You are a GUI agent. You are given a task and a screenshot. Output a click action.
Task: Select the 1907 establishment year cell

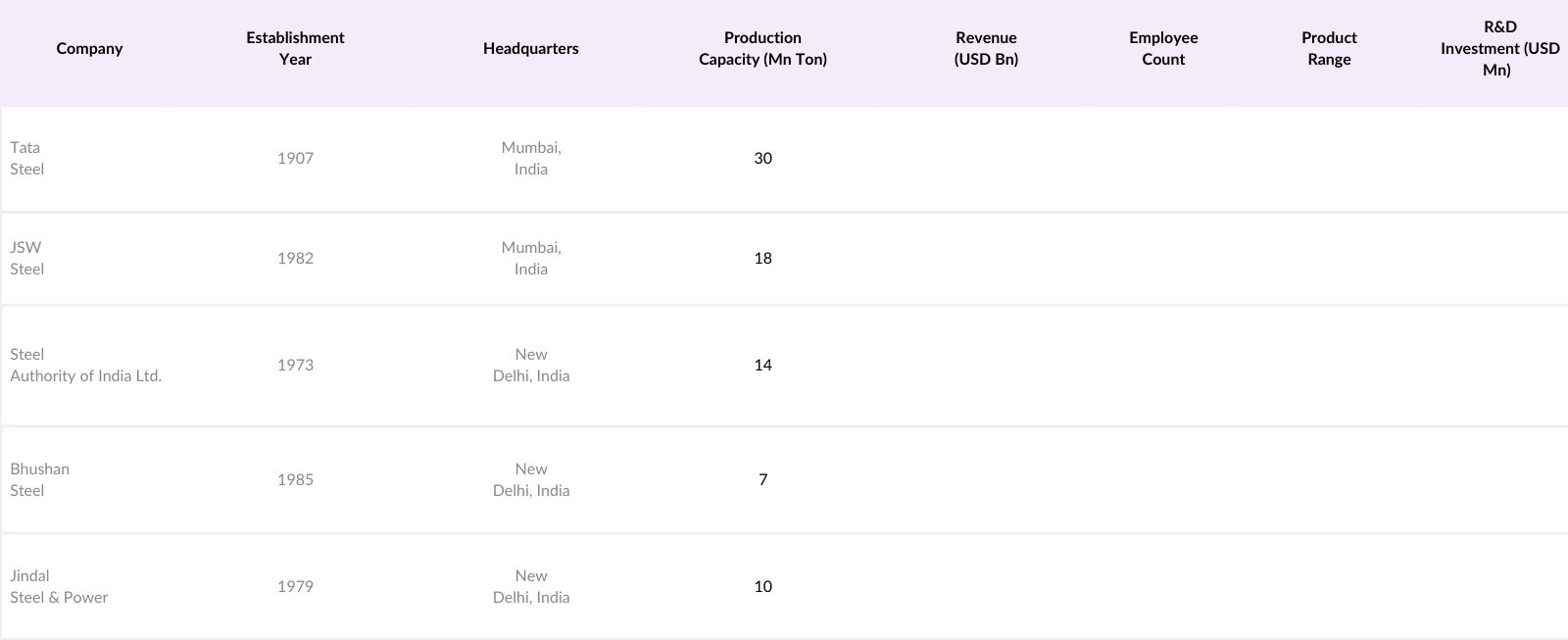point(295,159)
